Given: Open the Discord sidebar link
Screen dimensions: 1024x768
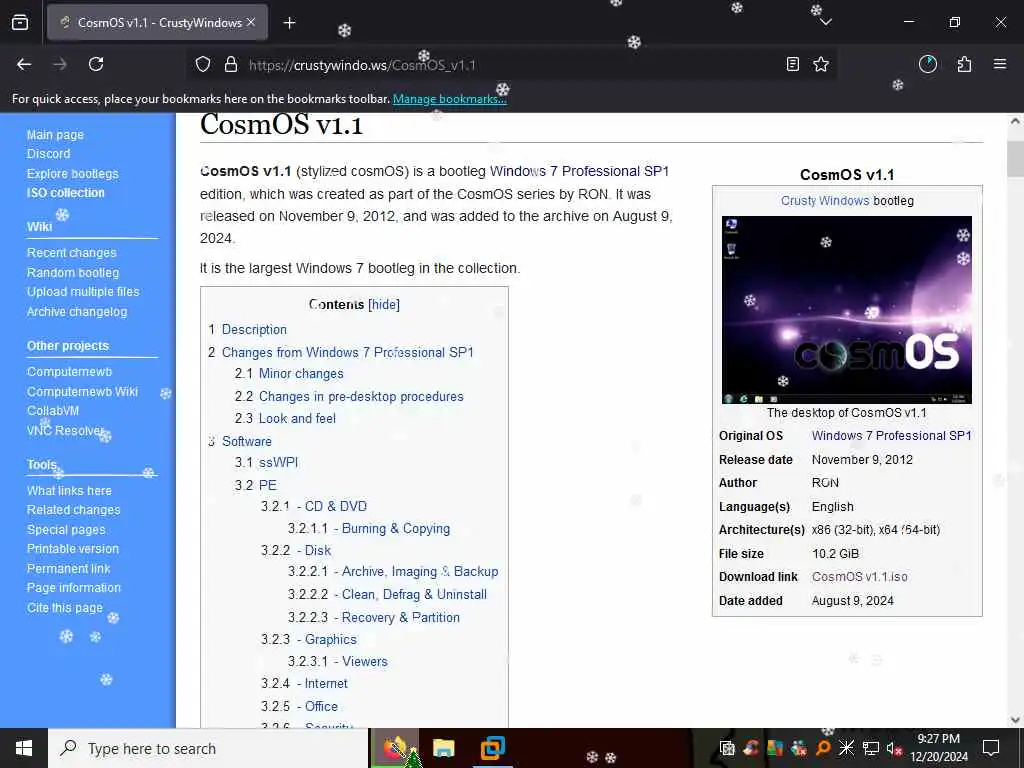Looking at the screenshot, I should [48, 153].
